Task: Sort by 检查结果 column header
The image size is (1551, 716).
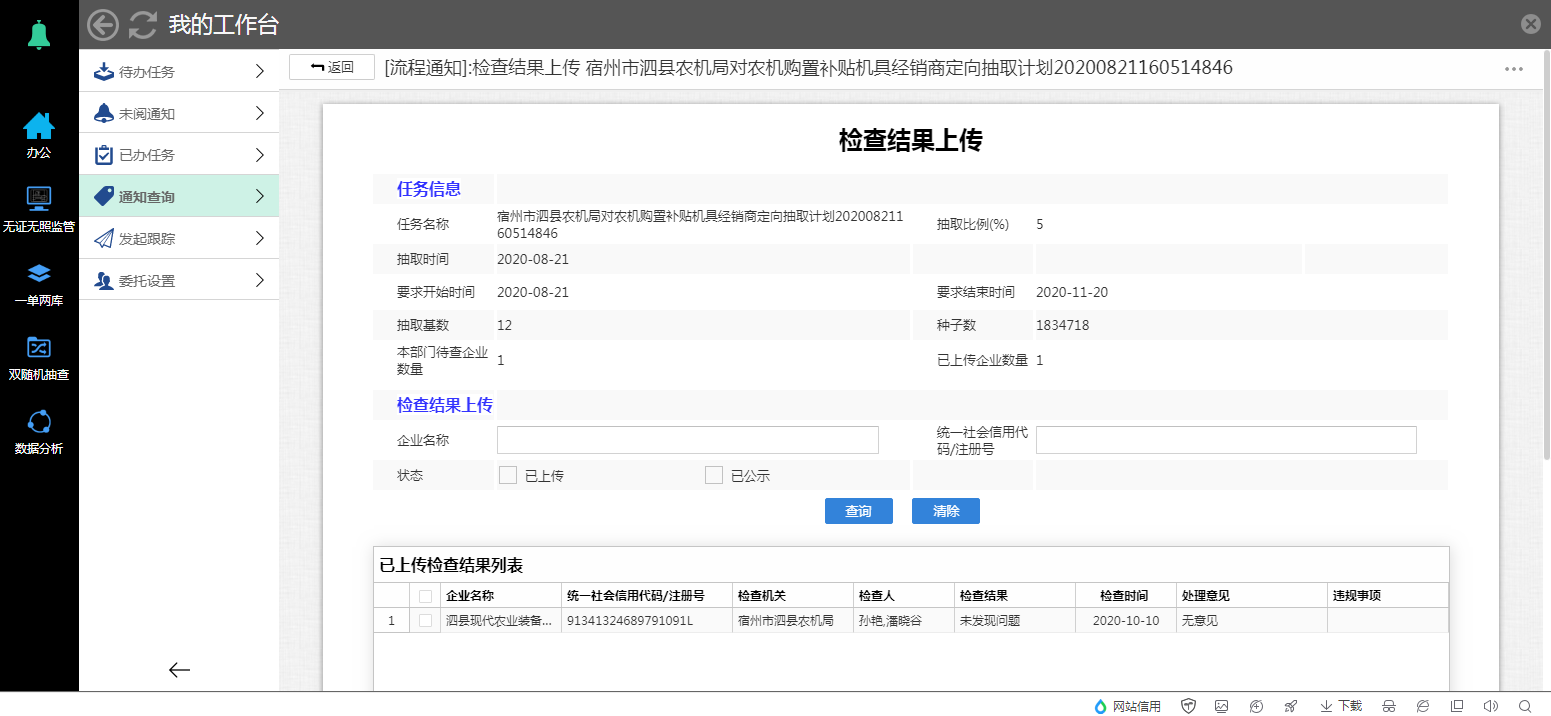Action: tap(1014, 595)
